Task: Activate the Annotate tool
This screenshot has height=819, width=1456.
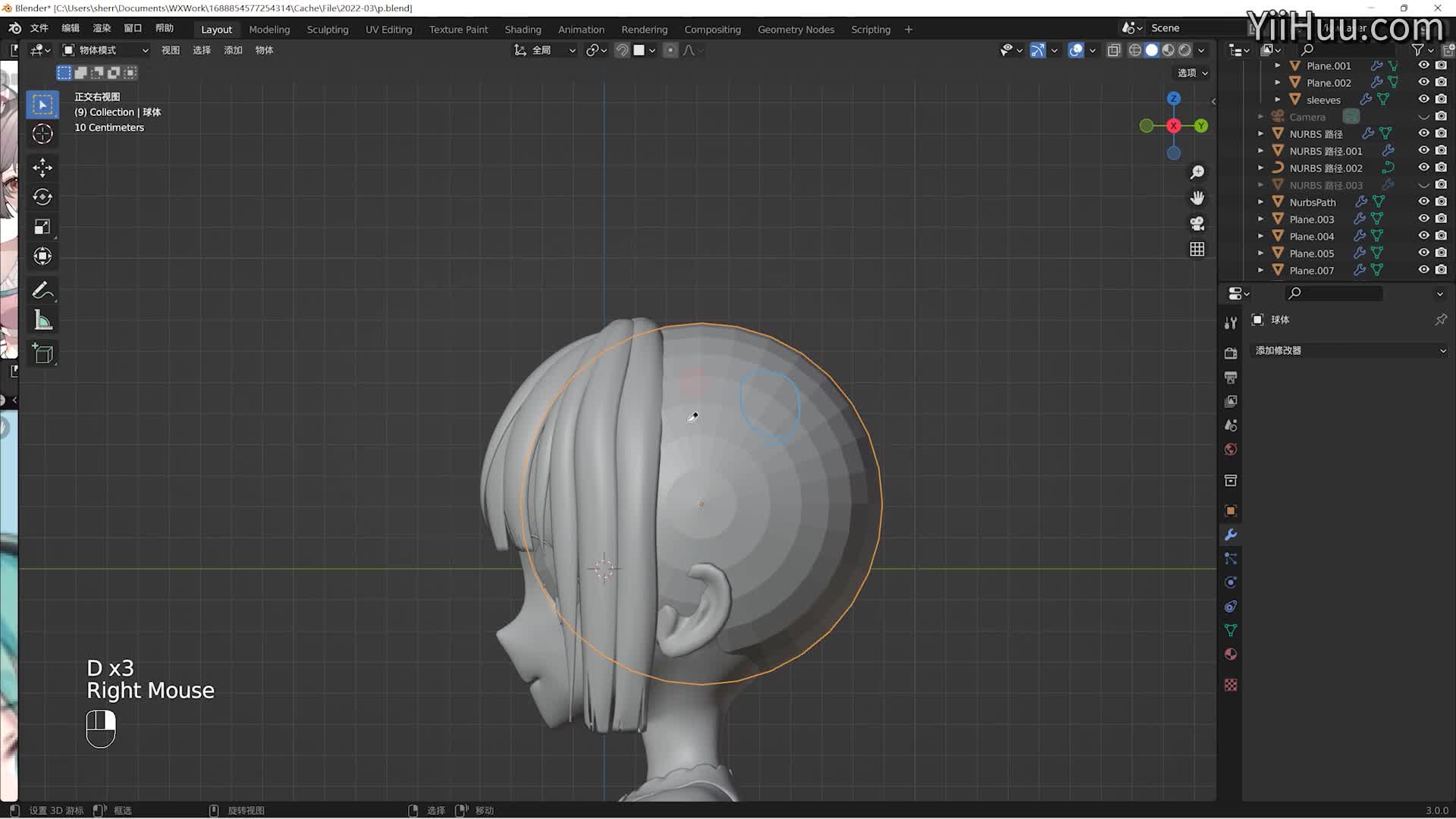Action: 42,290
